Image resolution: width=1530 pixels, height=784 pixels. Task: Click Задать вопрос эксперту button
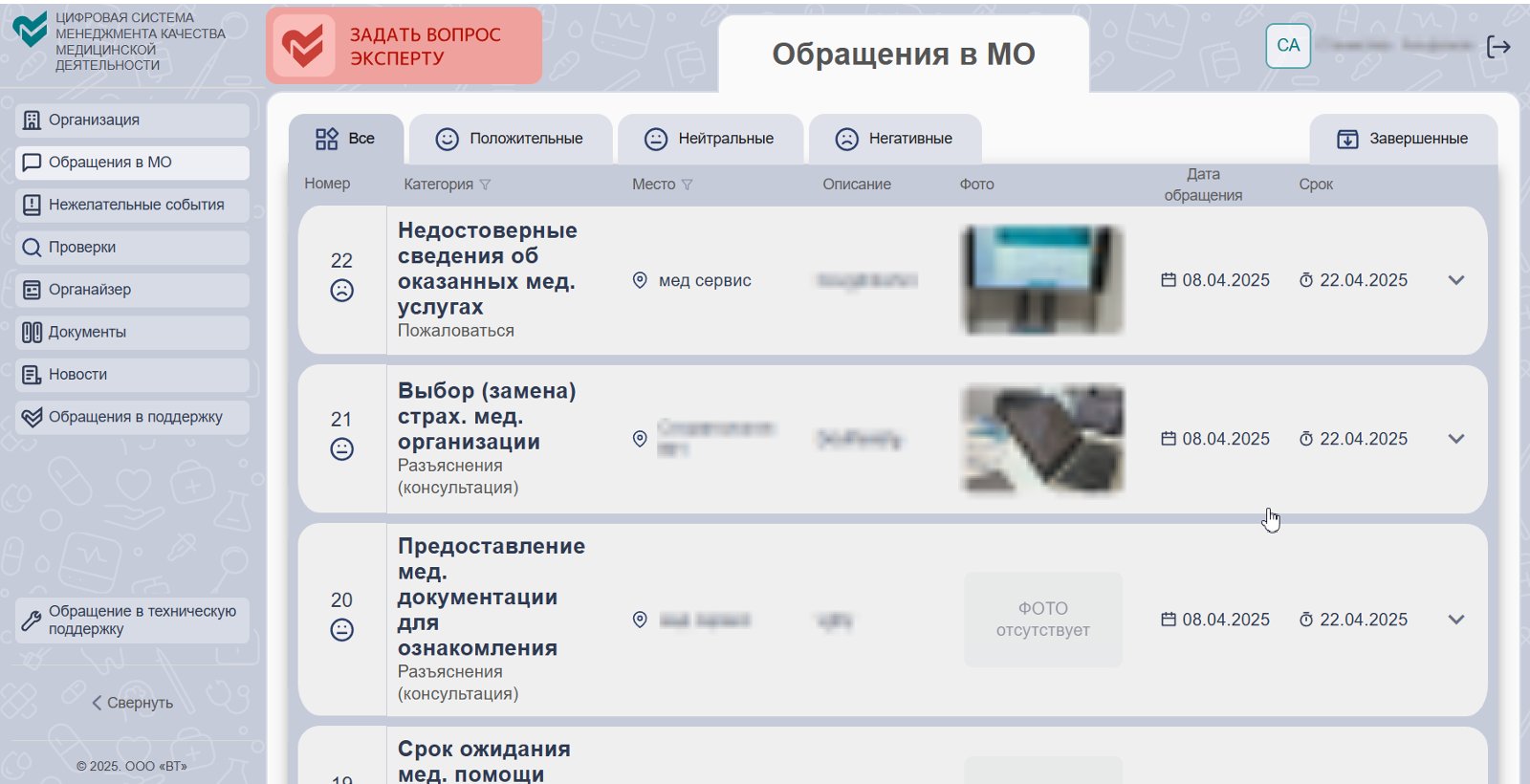[x=404, y=46]
